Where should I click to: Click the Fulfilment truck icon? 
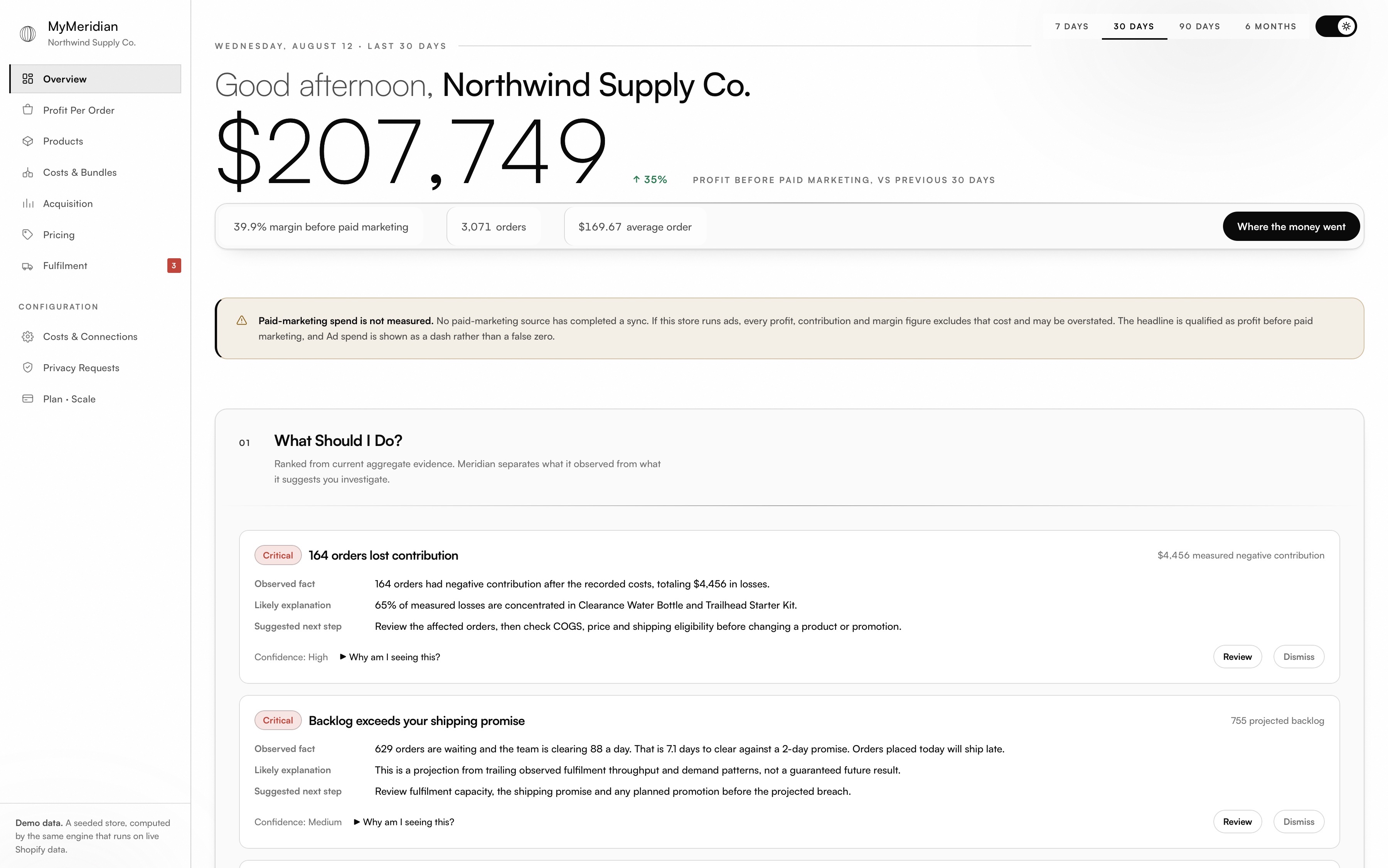point(27,266)
